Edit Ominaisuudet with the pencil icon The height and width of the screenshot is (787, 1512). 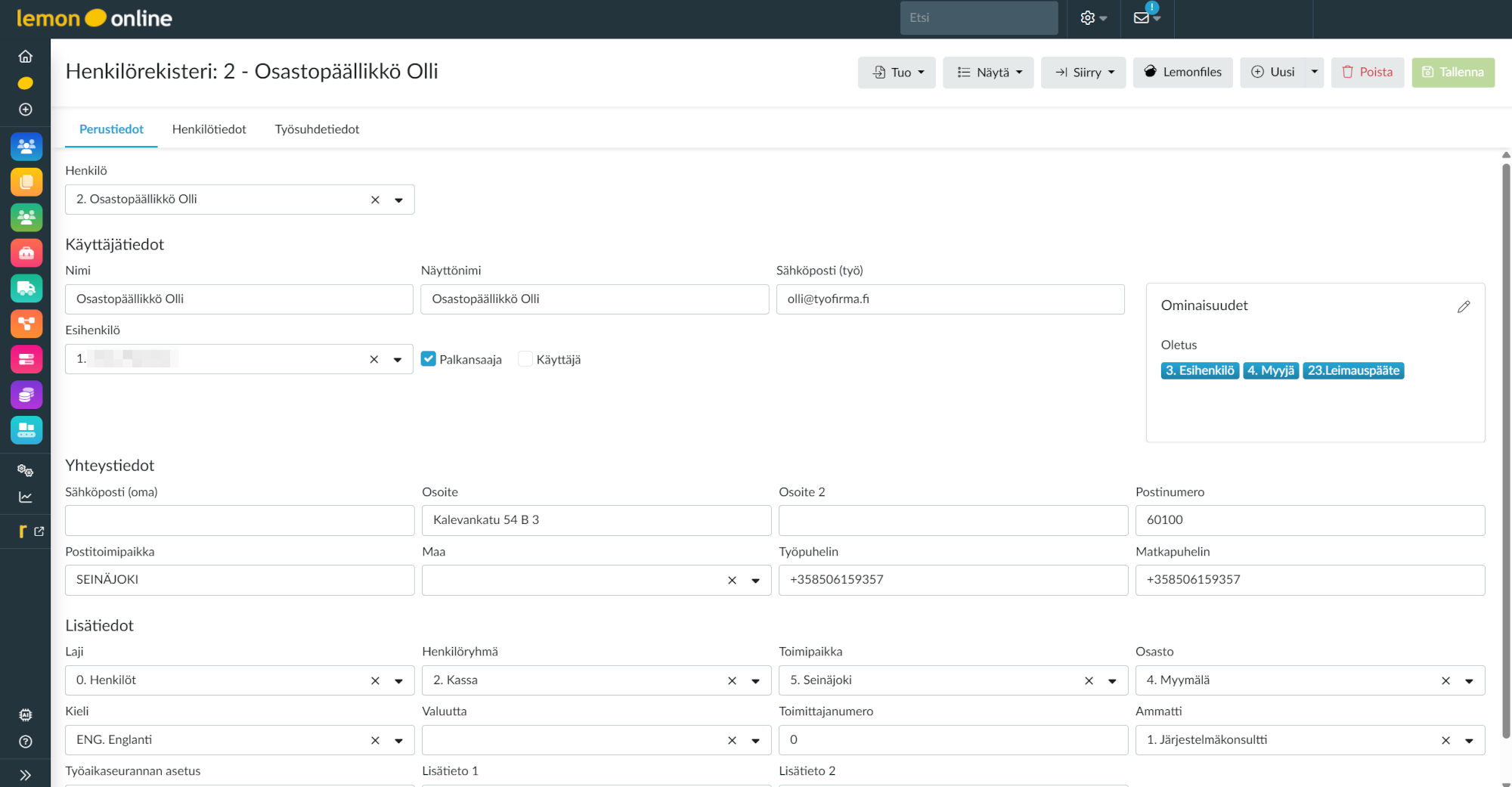(1464, 306)
